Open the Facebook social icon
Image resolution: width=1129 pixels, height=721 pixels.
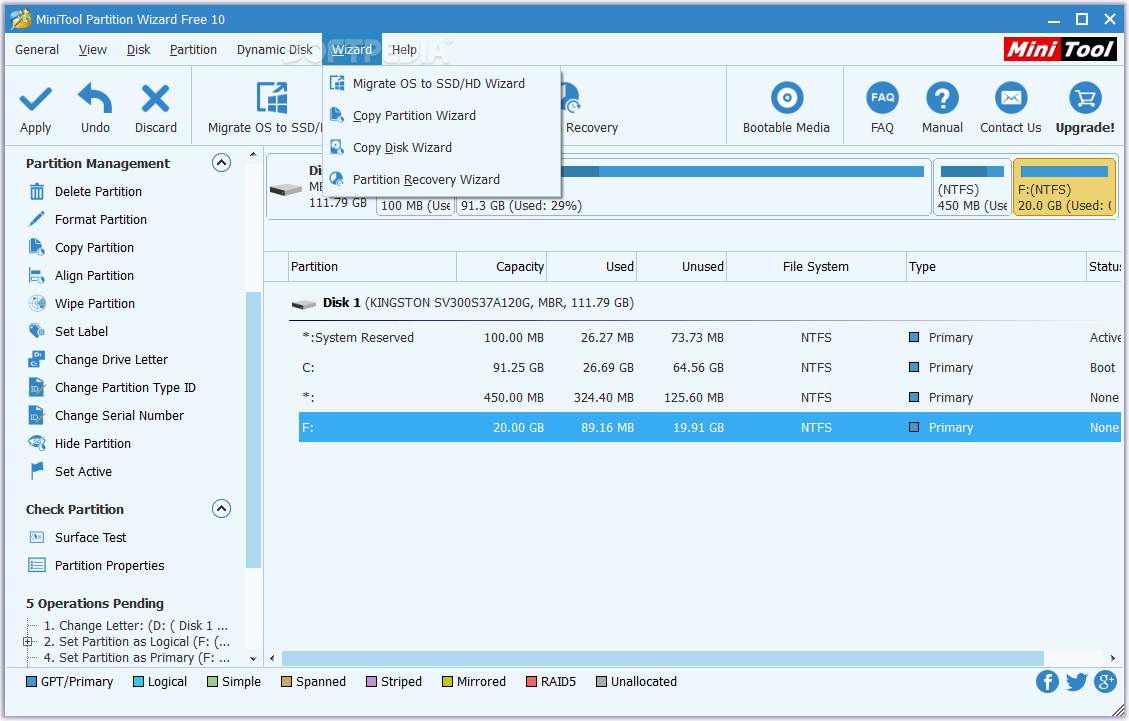pyautogui.click(x=1047, y=681)
